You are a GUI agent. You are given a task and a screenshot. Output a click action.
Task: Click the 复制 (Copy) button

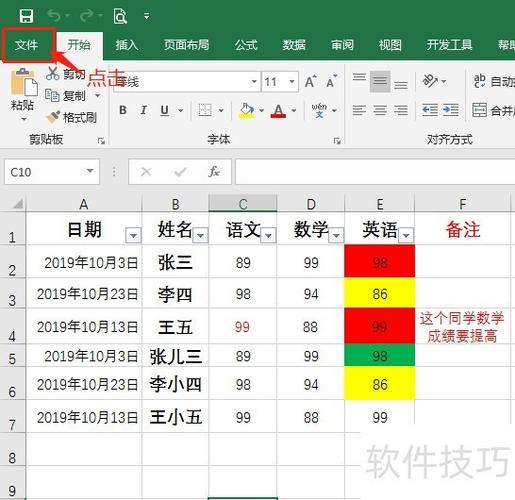[66, 96]
